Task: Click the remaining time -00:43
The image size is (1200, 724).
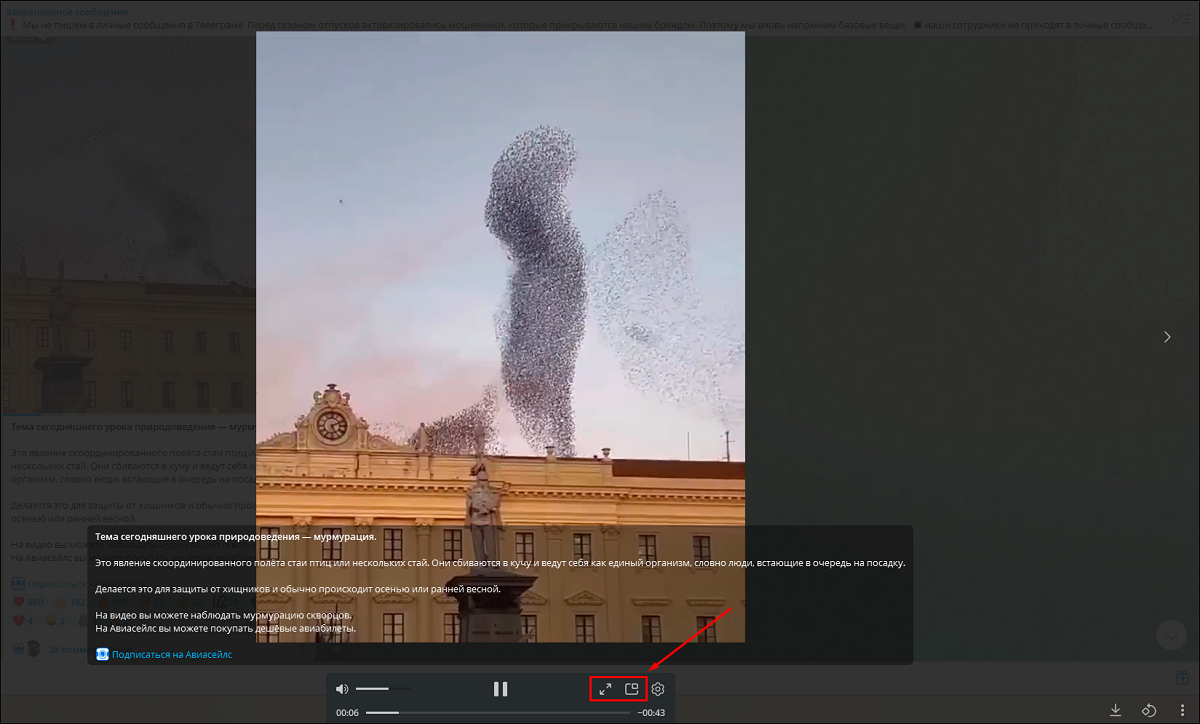Action: [x=652, y=713]
